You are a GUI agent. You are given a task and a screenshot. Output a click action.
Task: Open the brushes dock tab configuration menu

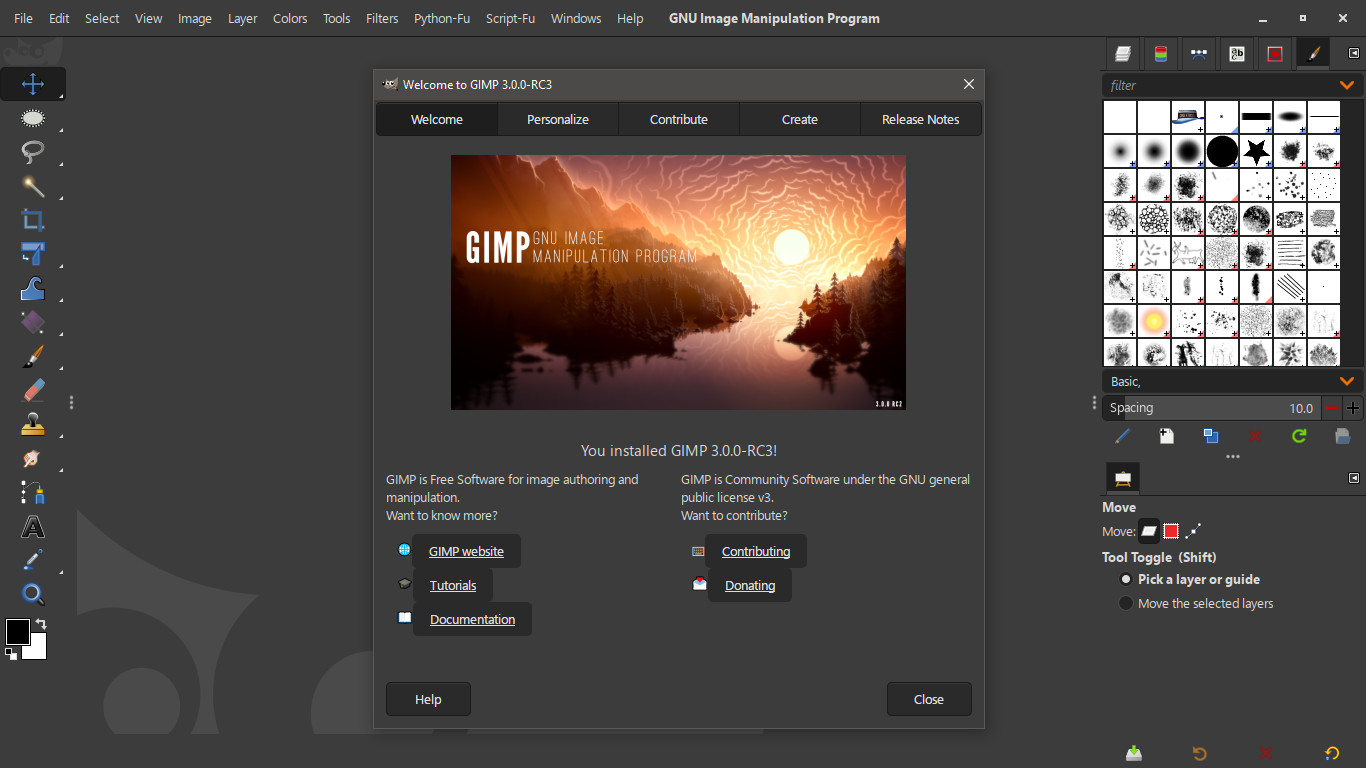1354,54
